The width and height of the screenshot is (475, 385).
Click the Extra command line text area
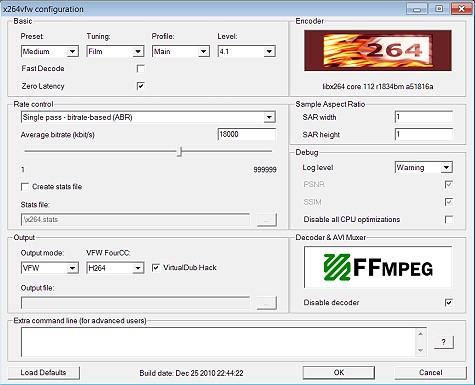(x=218, y=342)
